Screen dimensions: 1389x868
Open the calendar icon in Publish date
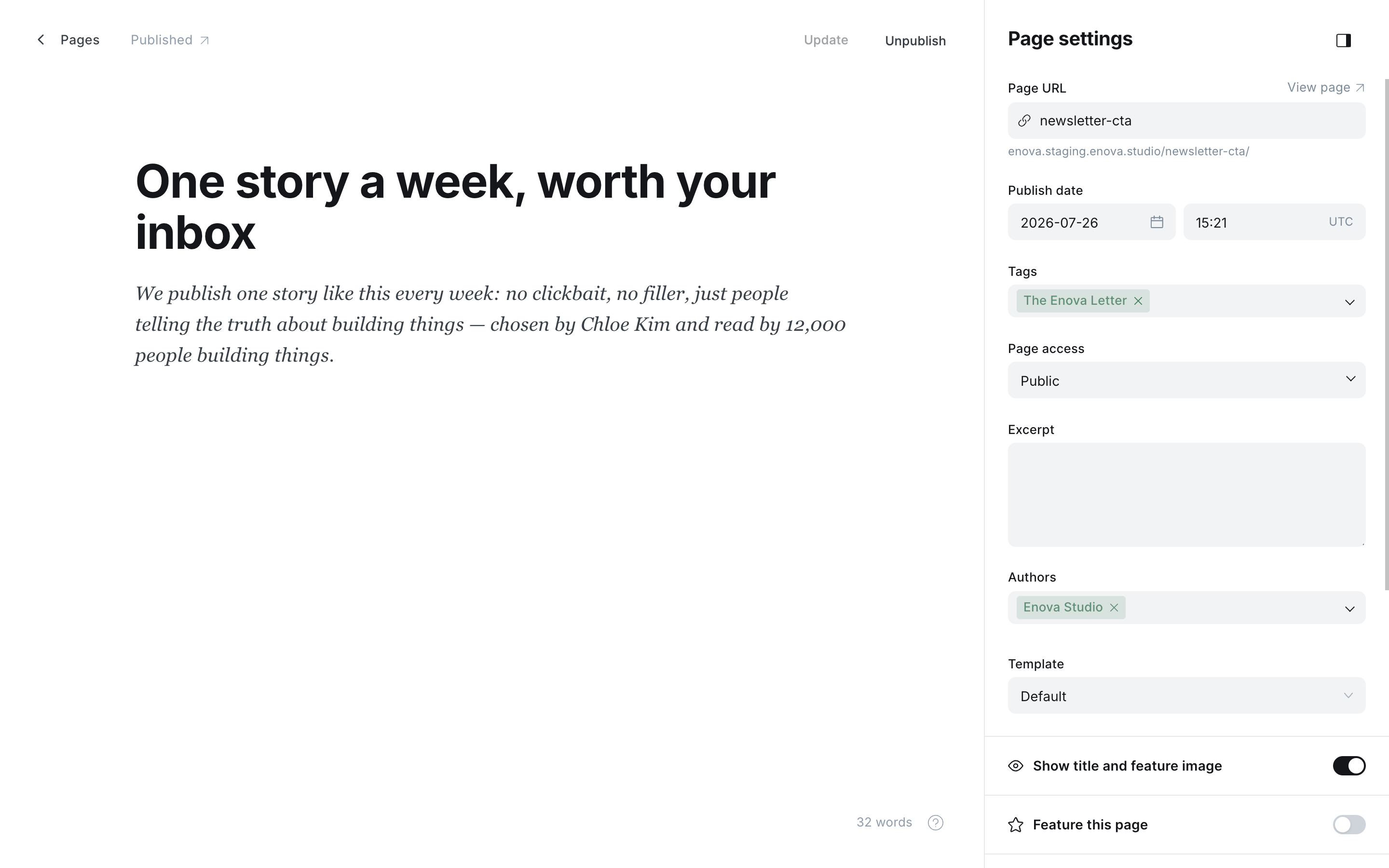point(1157,222)
